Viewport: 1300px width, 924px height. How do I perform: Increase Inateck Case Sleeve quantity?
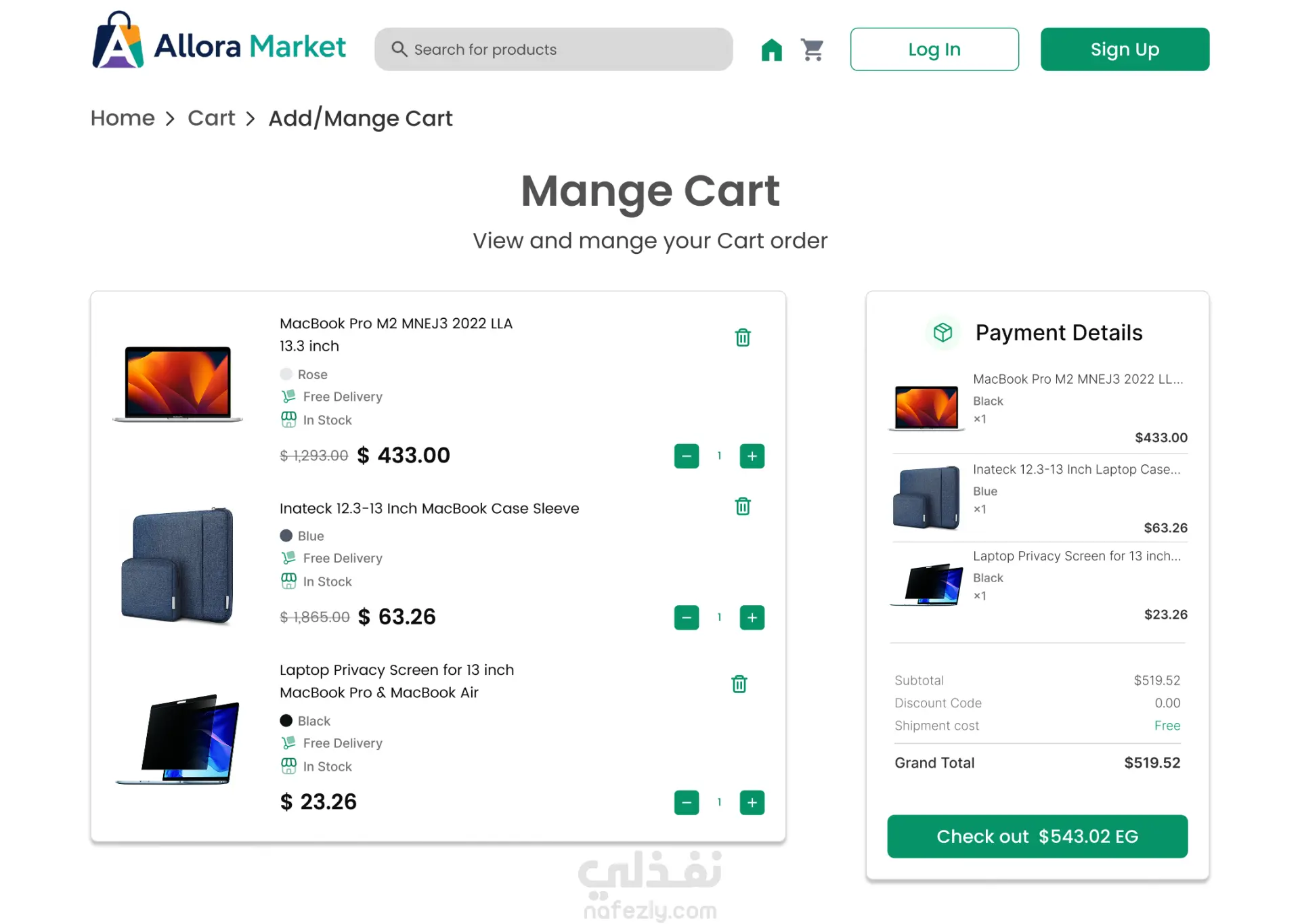(x=752, y=617)
